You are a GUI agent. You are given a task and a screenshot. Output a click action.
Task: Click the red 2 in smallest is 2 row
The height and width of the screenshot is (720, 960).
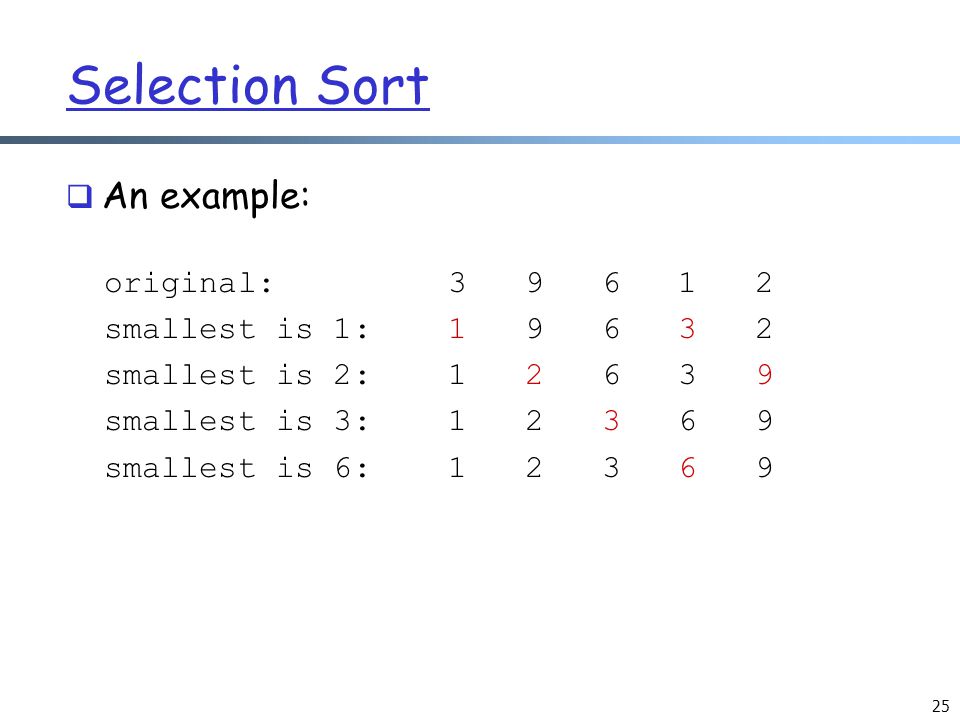point(533,375)
